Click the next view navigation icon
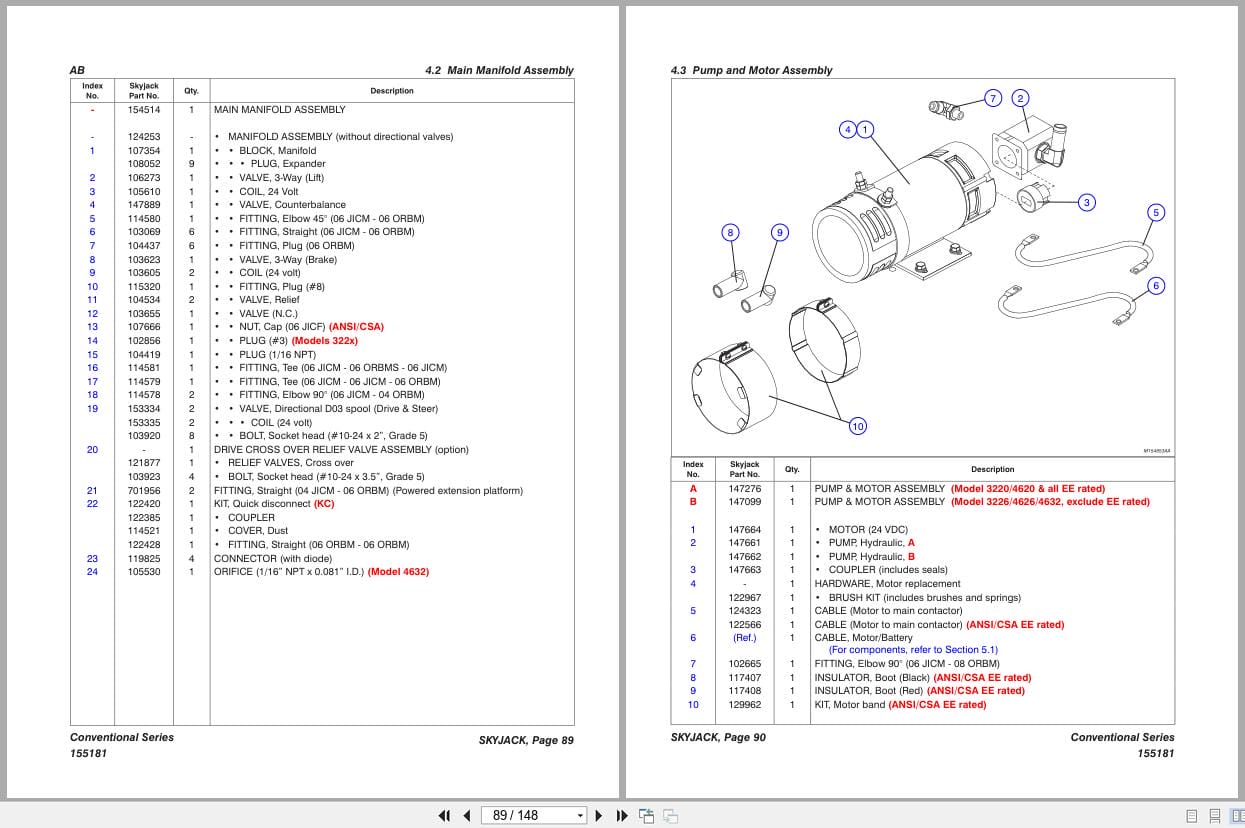The height and width of the screenshot is (828, 1245). 670,815
